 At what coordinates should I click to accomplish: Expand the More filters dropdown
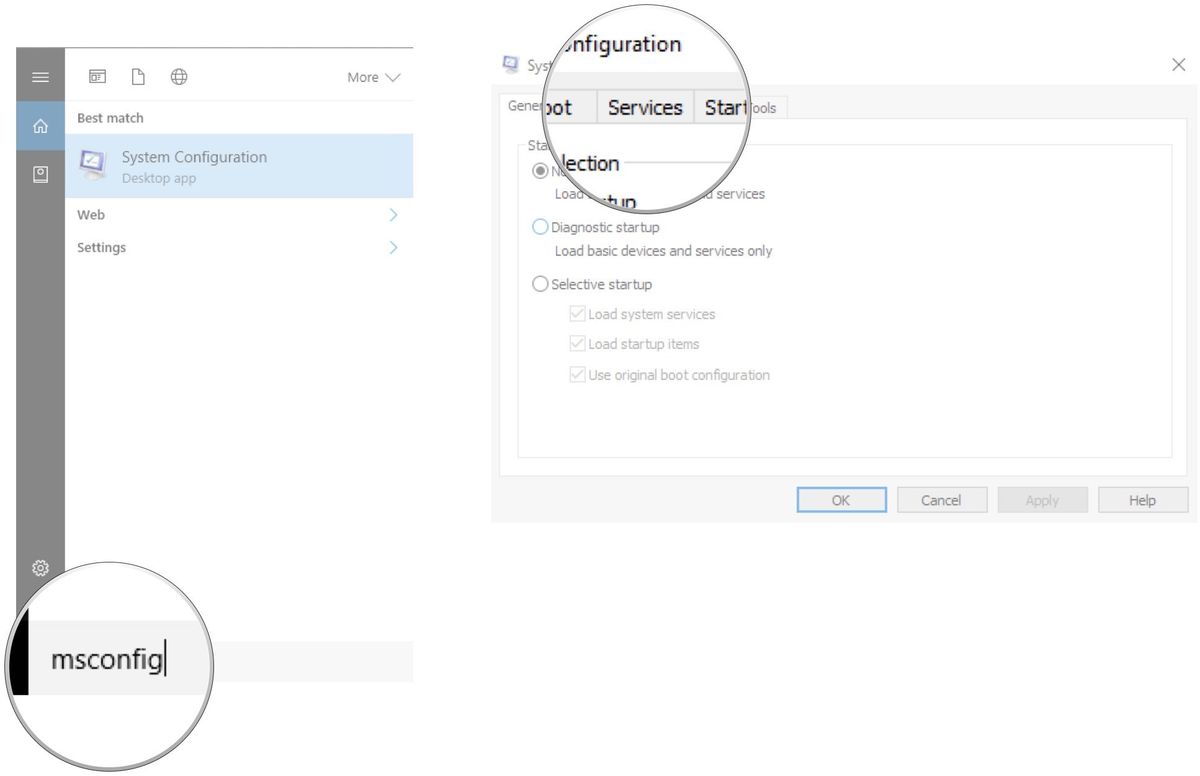372,76
